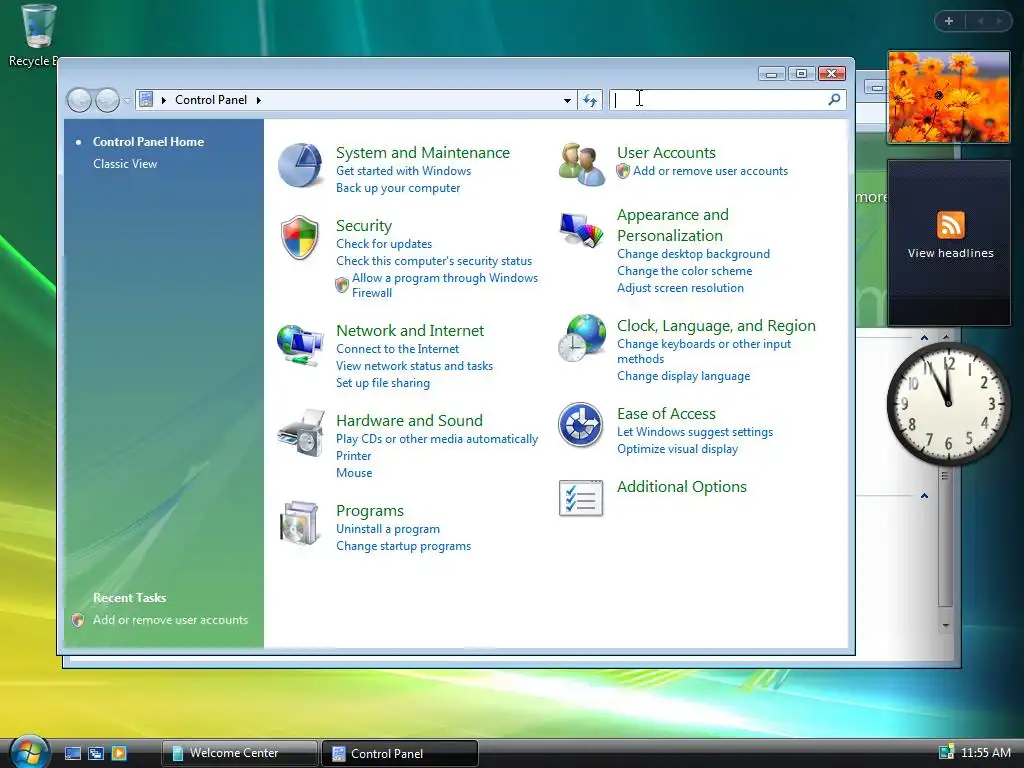The image size is (1024, 768).
Task: Open Play CDs or other media automatically
Action: 437,439
